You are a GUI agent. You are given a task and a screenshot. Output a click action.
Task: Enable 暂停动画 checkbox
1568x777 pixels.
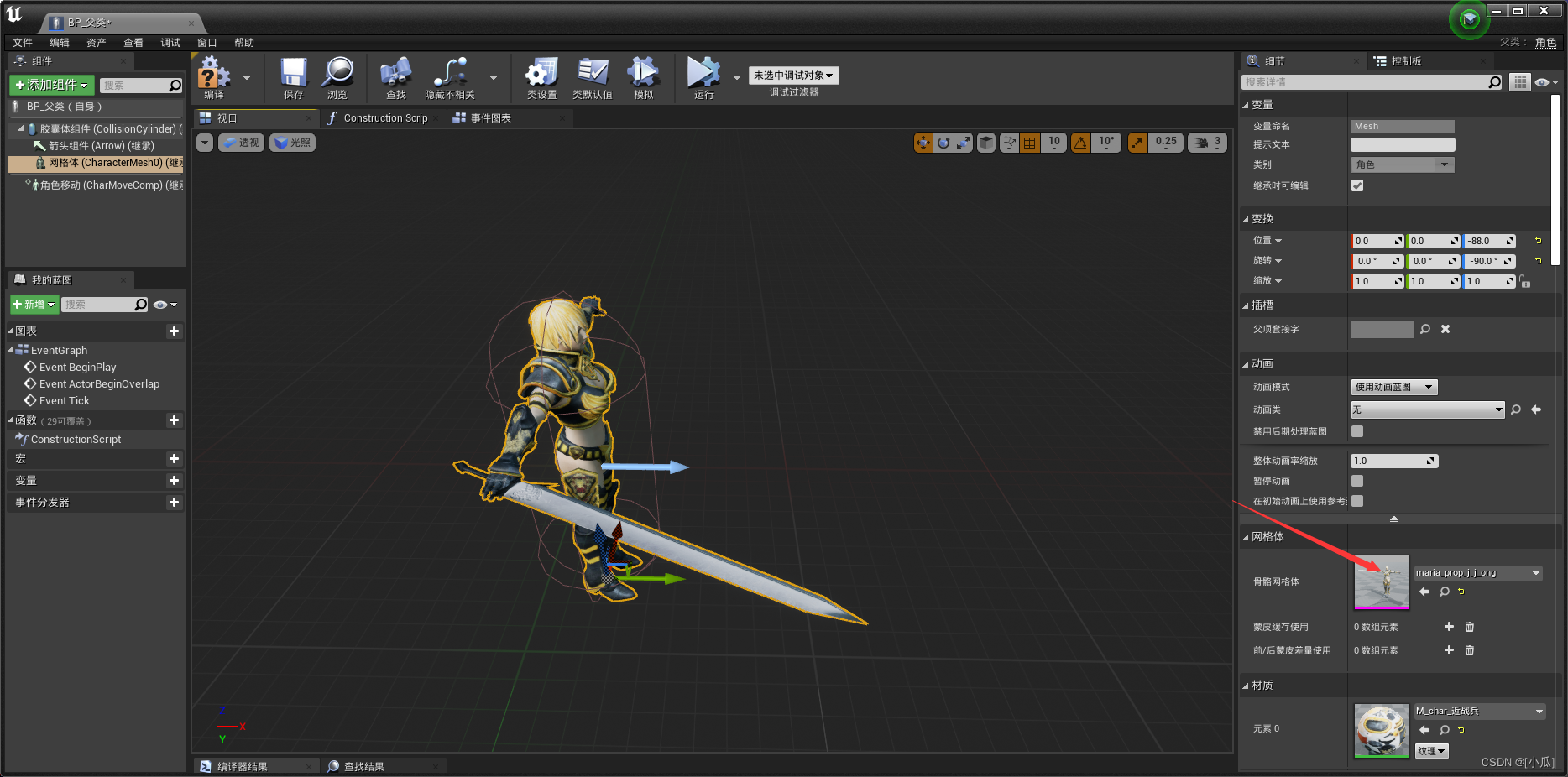pos(1357,481)
